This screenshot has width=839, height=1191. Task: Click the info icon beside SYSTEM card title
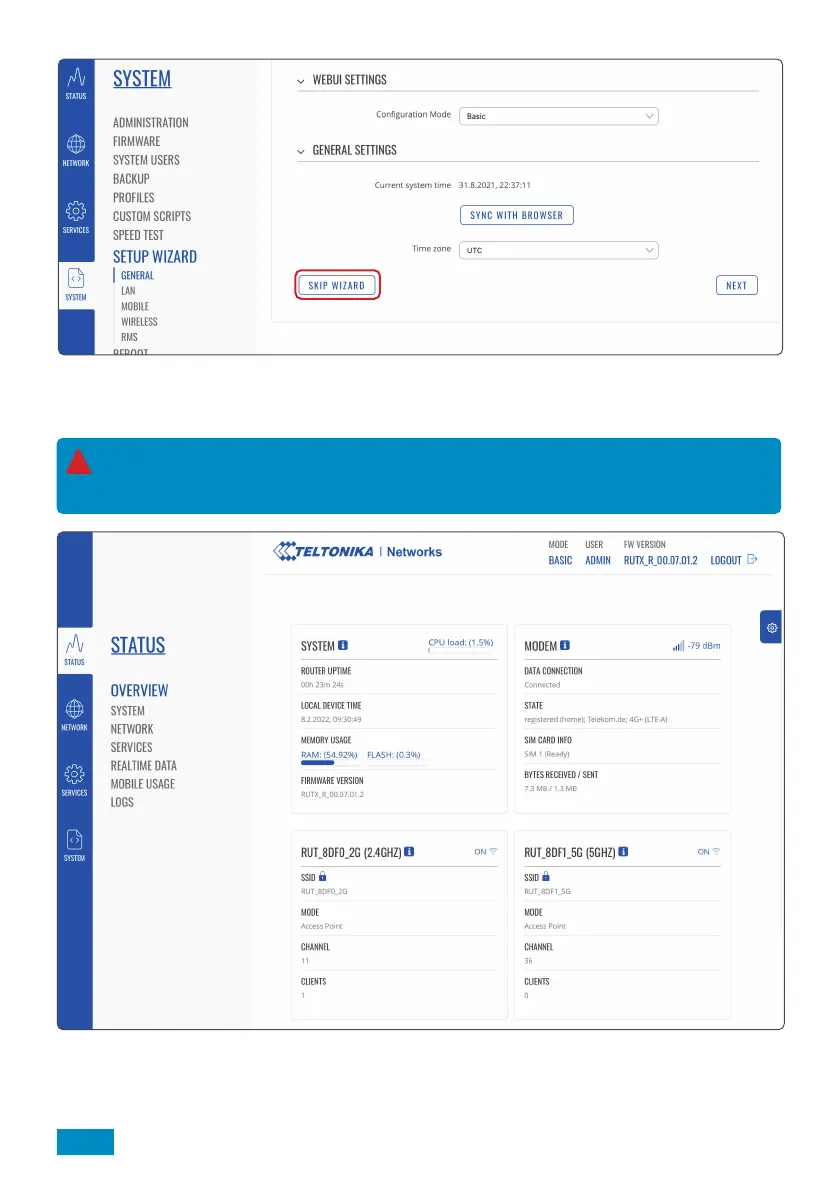[343, 645]
